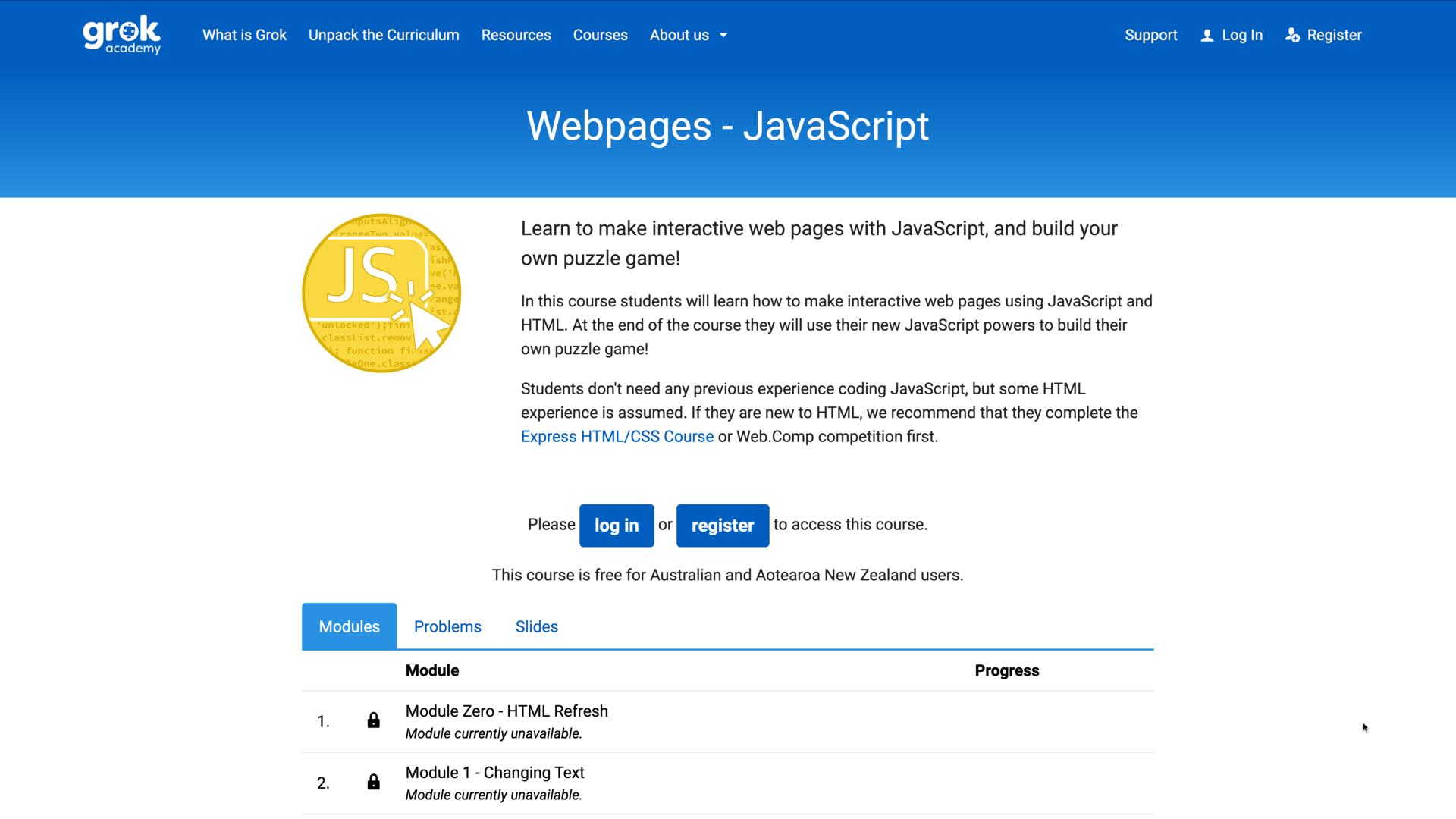Click the free for Australian users notice
Viewport: 1456px width, 819px height.
coord(728,575)
